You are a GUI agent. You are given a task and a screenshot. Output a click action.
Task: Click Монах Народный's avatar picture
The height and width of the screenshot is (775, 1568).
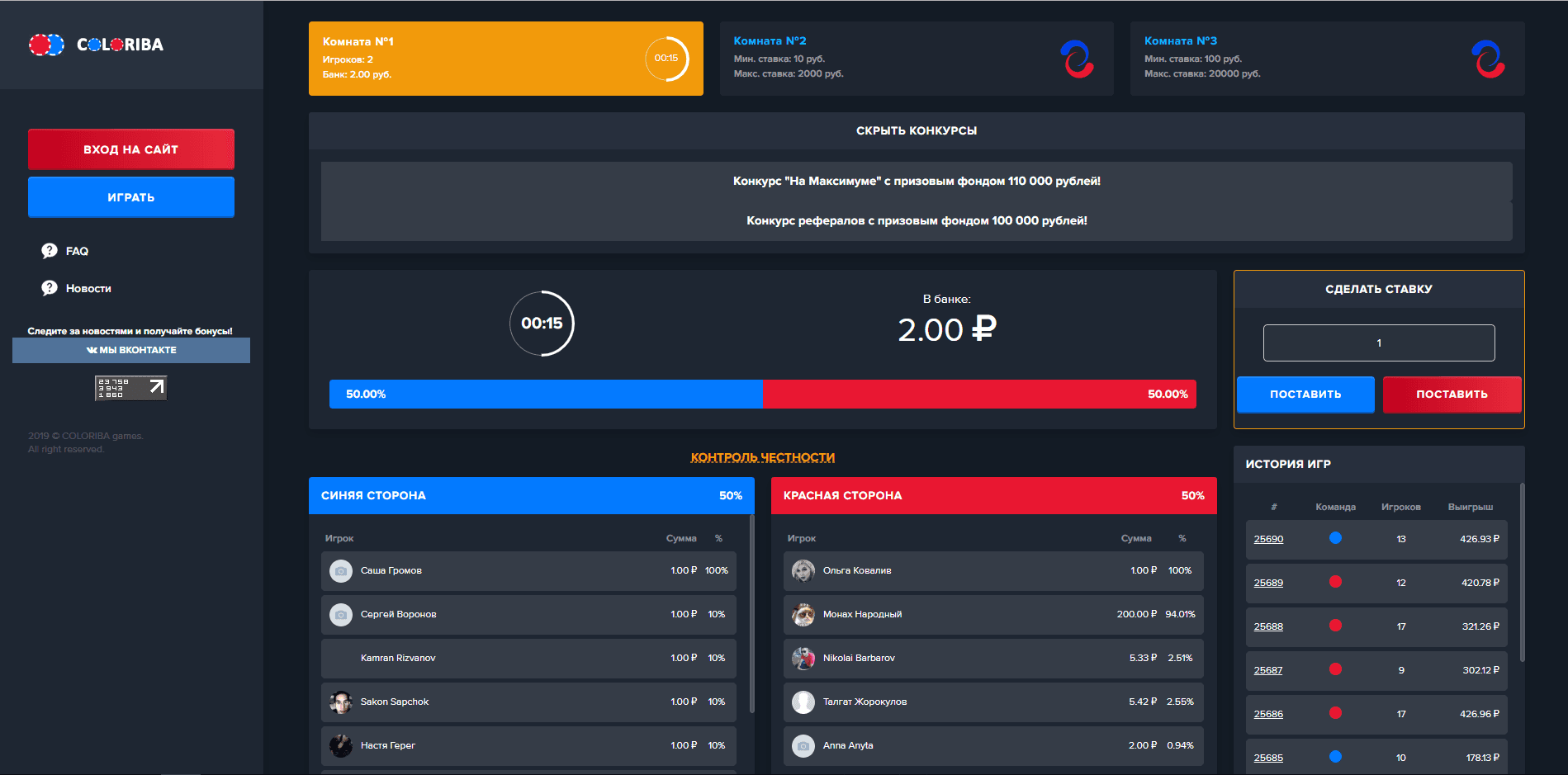point(803,614)
